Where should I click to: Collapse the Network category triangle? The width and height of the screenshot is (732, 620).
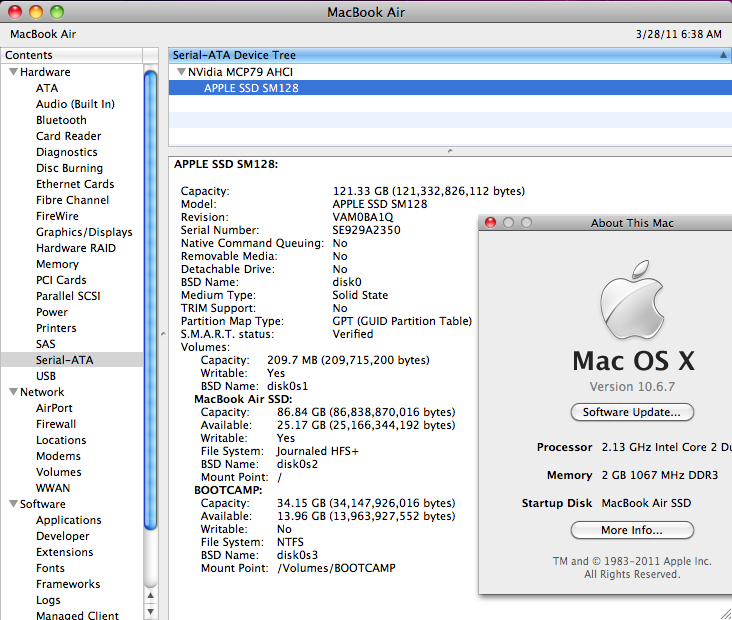click(14, 392)
